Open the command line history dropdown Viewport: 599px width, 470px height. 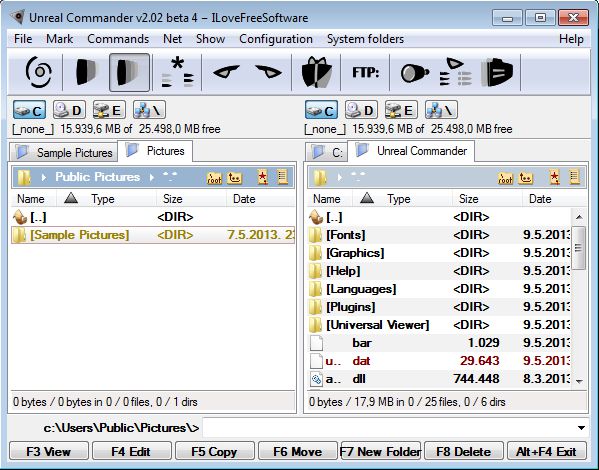point(581,428)
